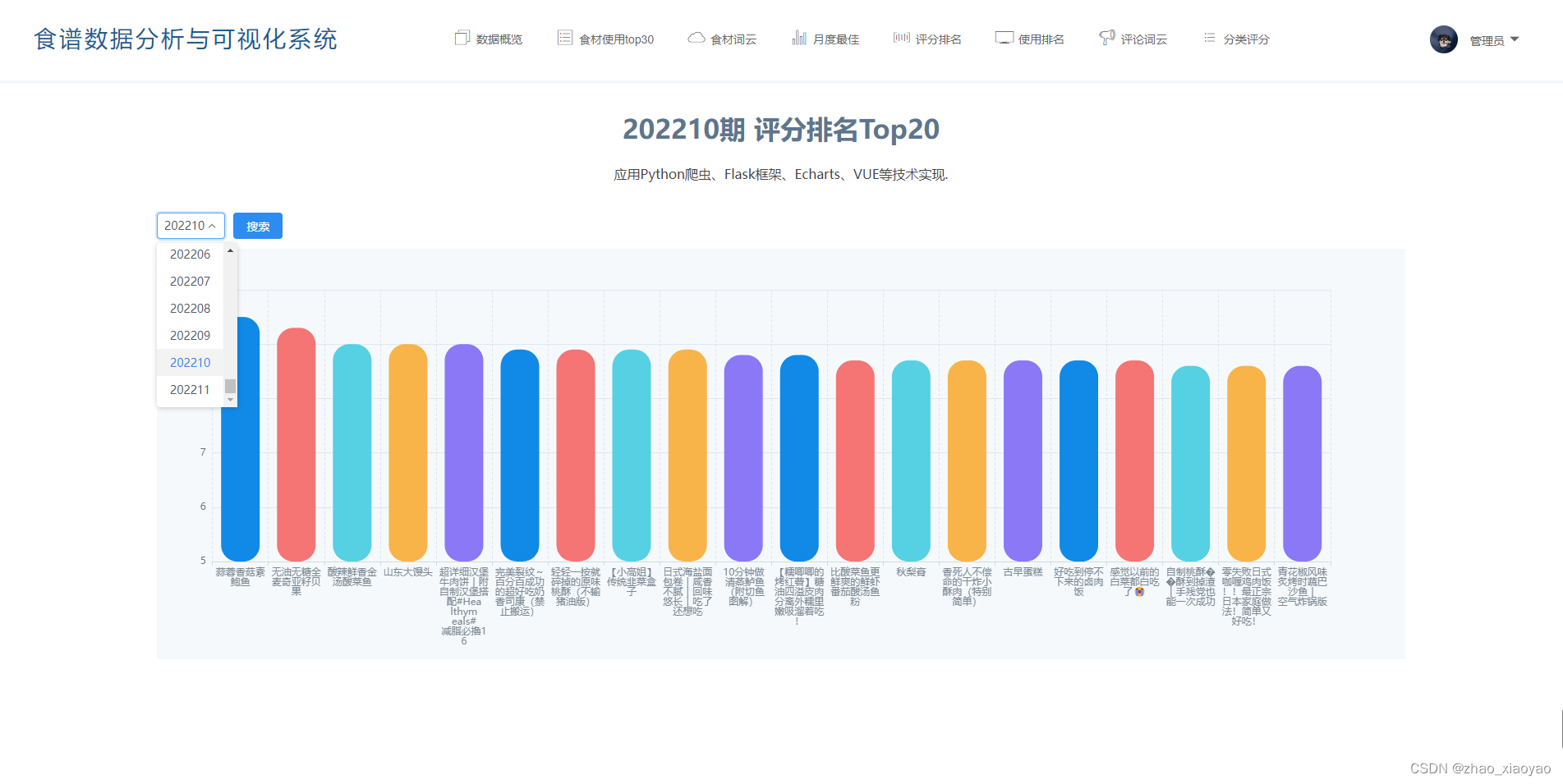Choose 202207 from the period list

pos(190,282)
